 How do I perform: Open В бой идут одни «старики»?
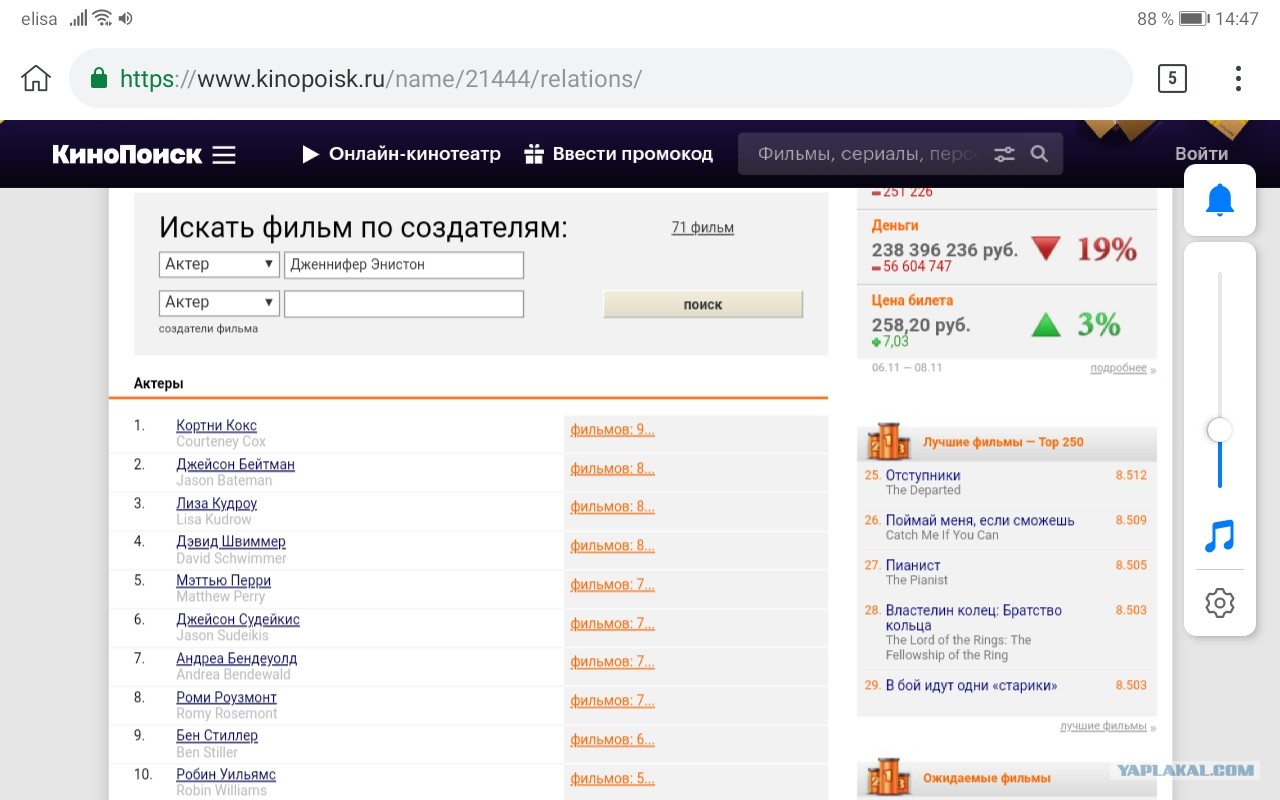coord(971,685)
